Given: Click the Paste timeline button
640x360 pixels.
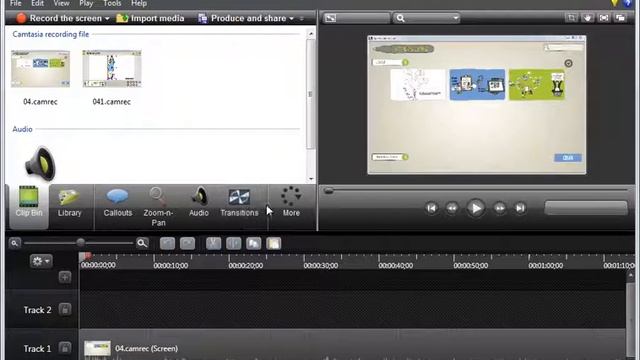Looking at the screenshot, I should pyautogui.click(x=273, y=243).
